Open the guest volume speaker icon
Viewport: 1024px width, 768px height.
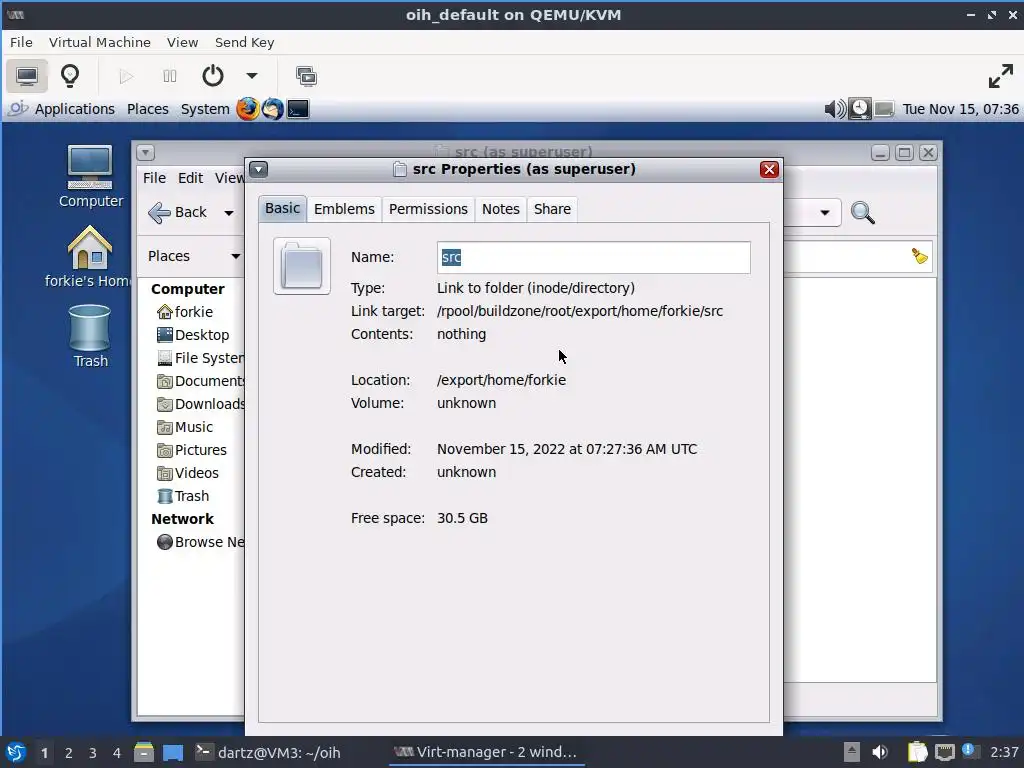835,109
